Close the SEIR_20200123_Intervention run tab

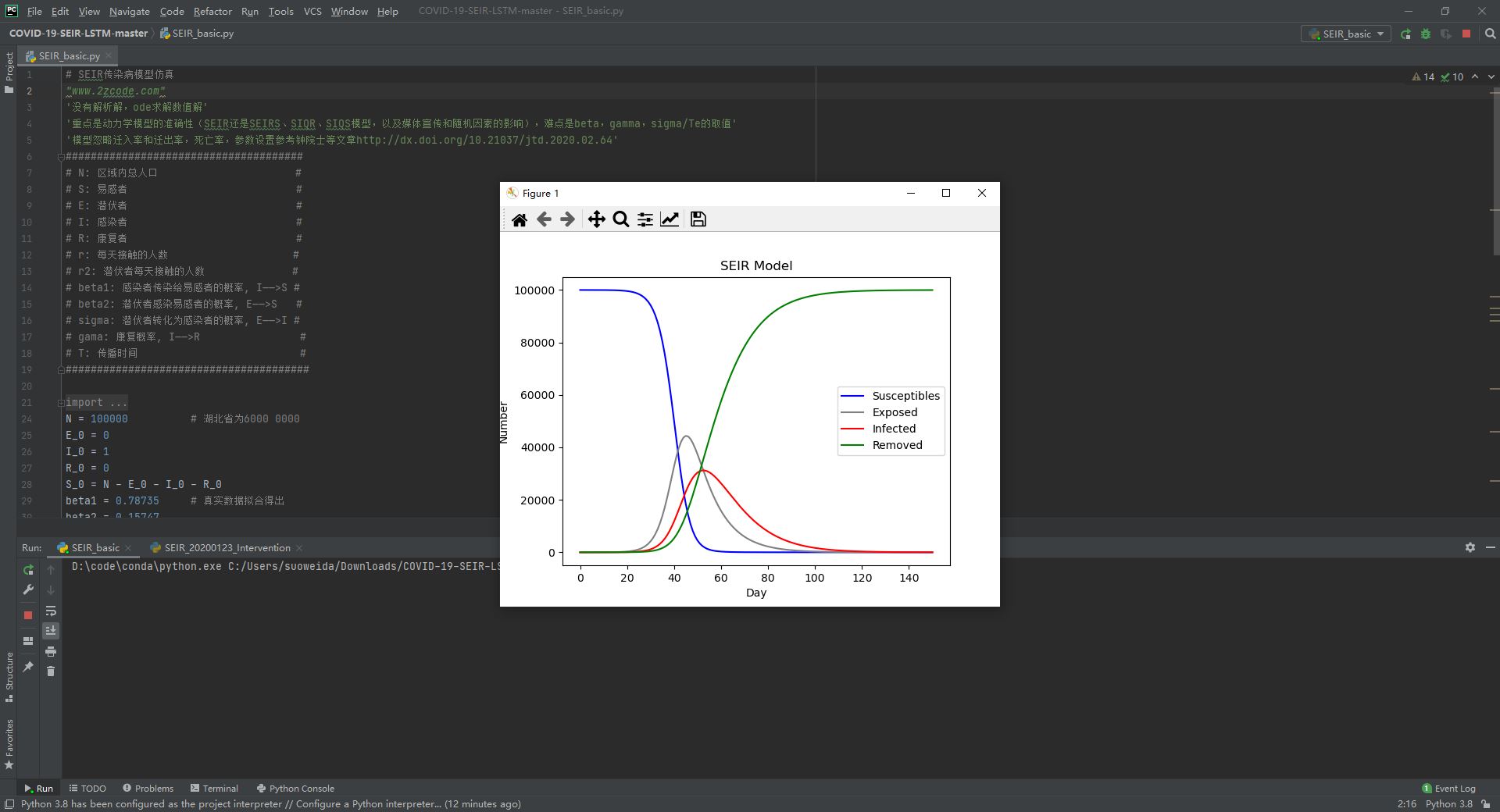click(x=299, y=548)
